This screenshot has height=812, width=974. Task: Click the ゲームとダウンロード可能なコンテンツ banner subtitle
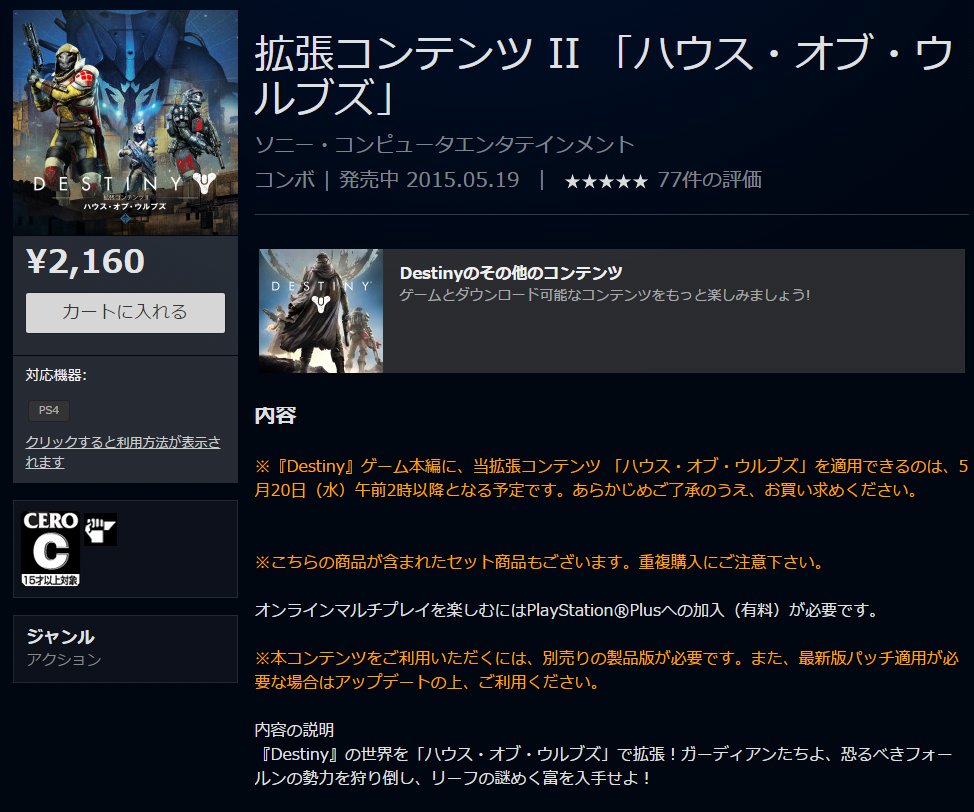click(x=604, y=294)
